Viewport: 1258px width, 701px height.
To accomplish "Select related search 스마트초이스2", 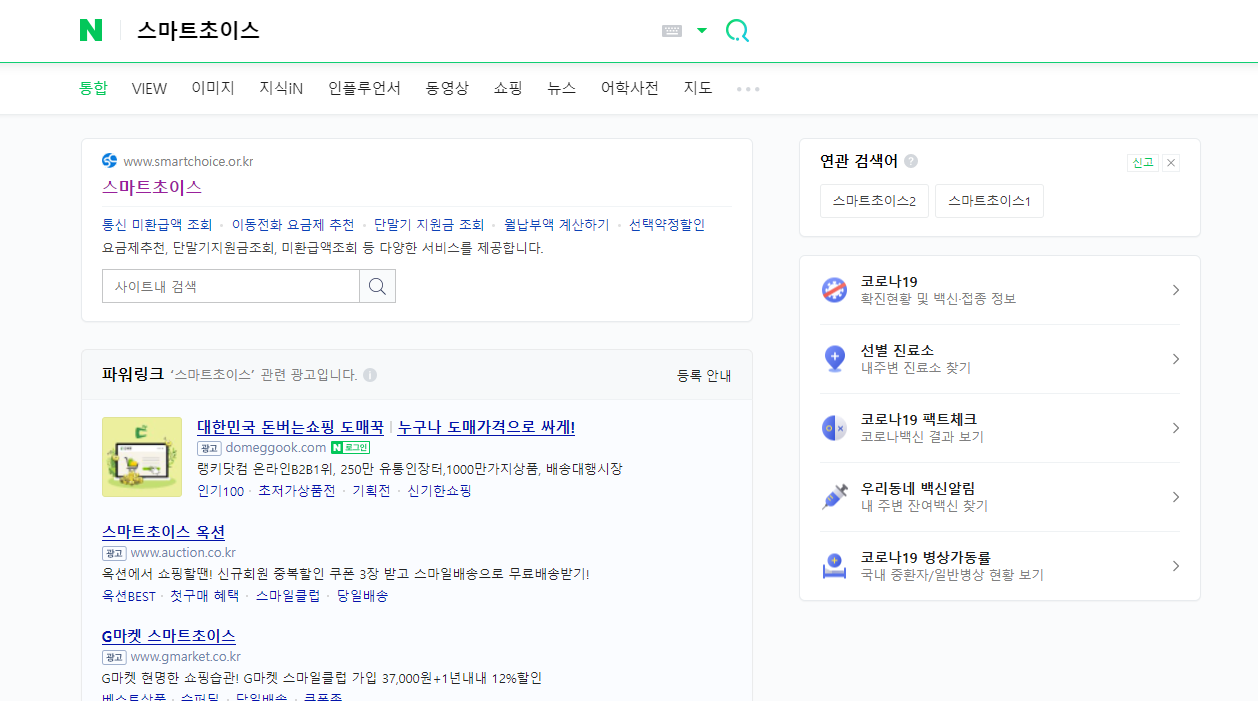I will (874, 201).
